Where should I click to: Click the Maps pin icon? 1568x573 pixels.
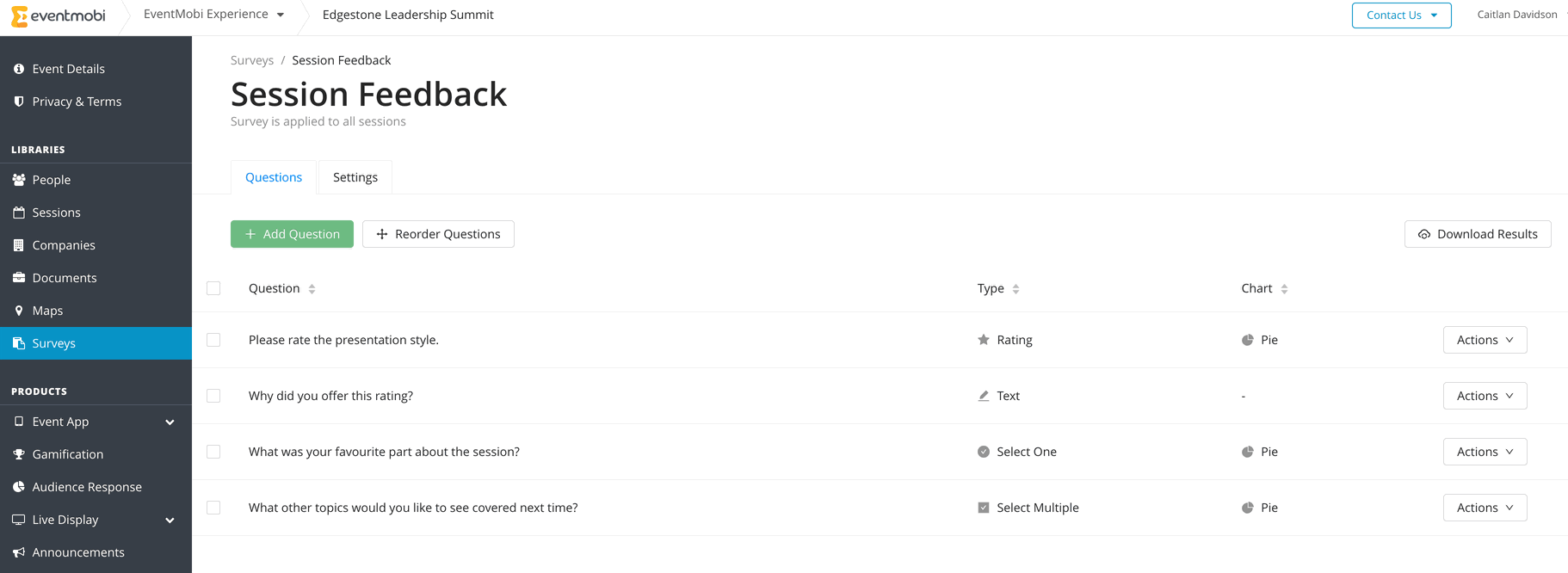pos(19,311)
